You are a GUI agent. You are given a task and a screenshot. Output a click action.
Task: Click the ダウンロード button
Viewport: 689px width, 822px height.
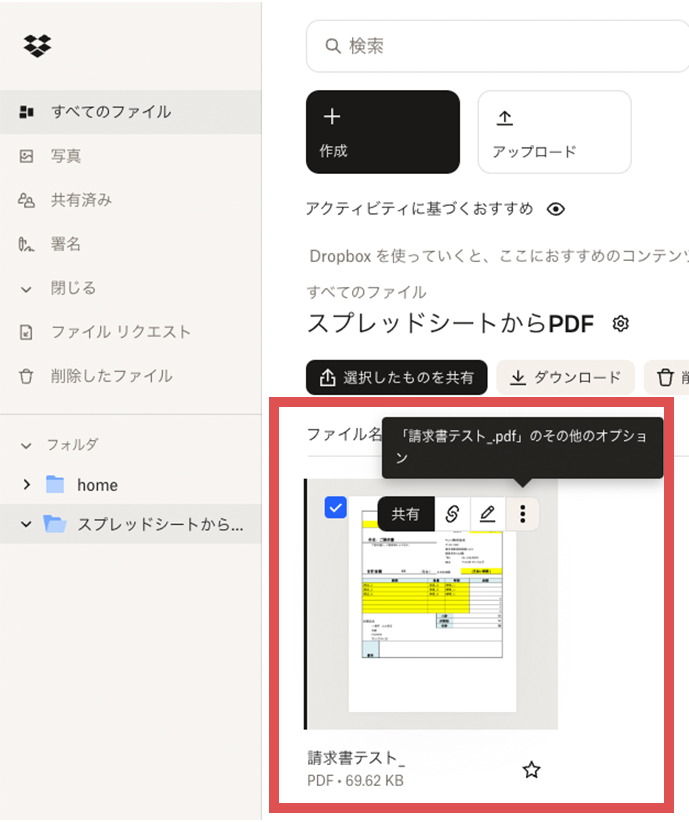point(565,377)
